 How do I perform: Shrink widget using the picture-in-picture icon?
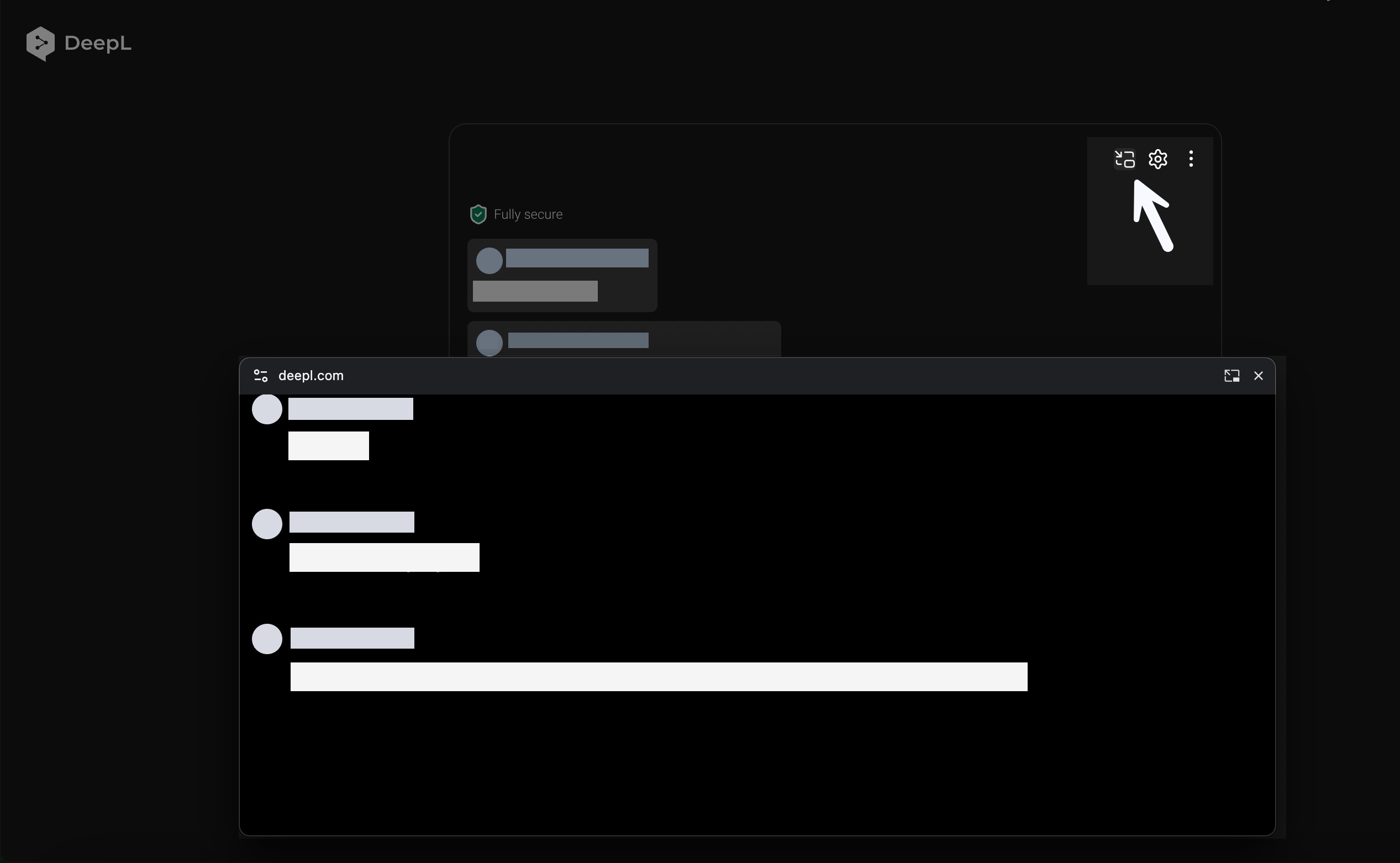point(1124,159)
